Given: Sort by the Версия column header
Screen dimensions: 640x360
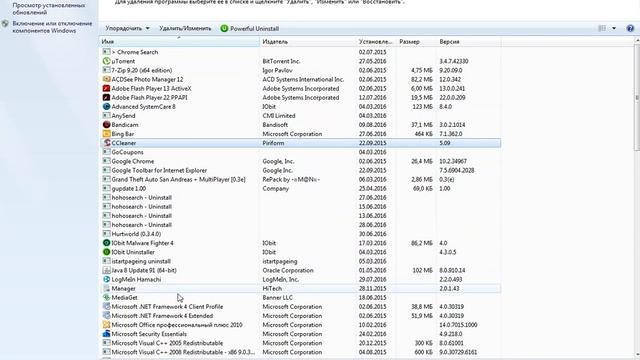Looking at the screenshot, I should tap(469, 42).
